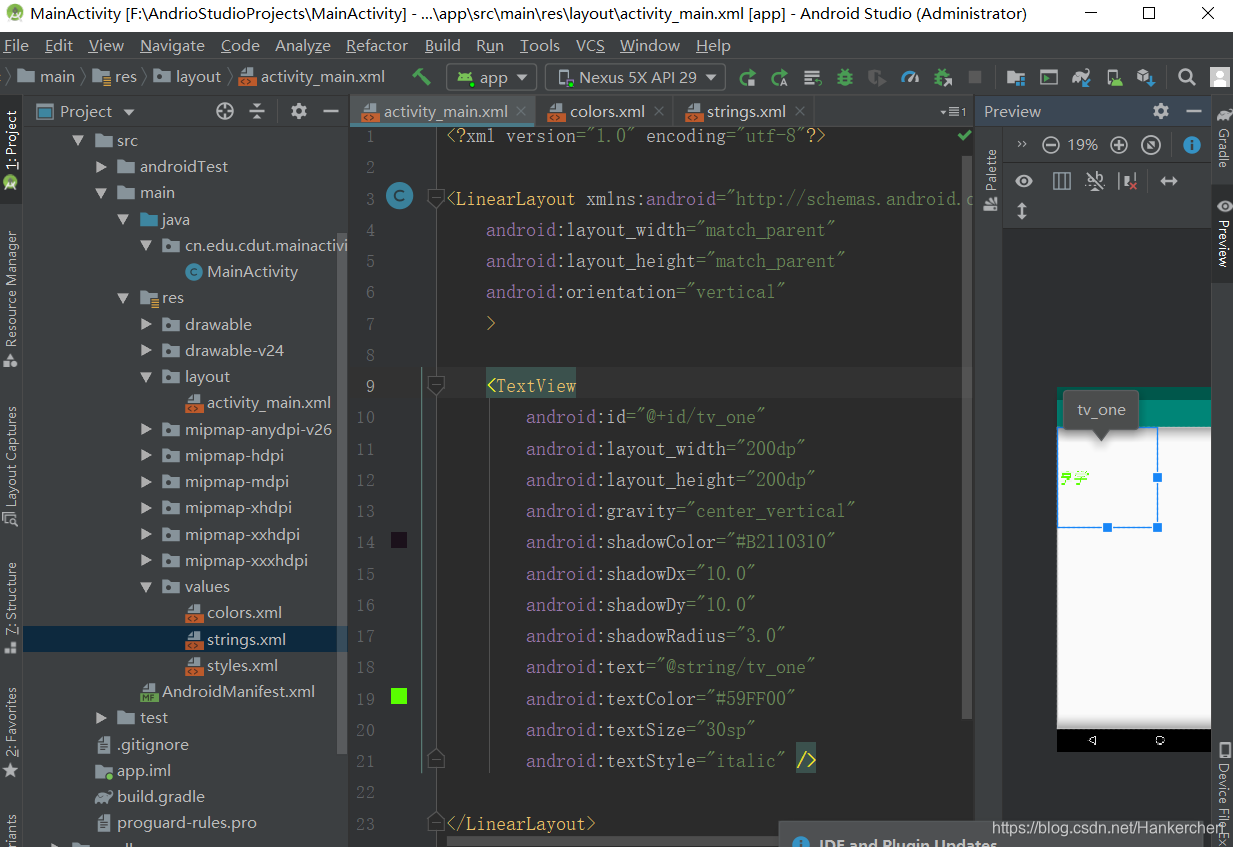Viewport: 1233px width, 847px height.
Task: Zoom out the layout preview
Action: click(x=1050, y=145)
